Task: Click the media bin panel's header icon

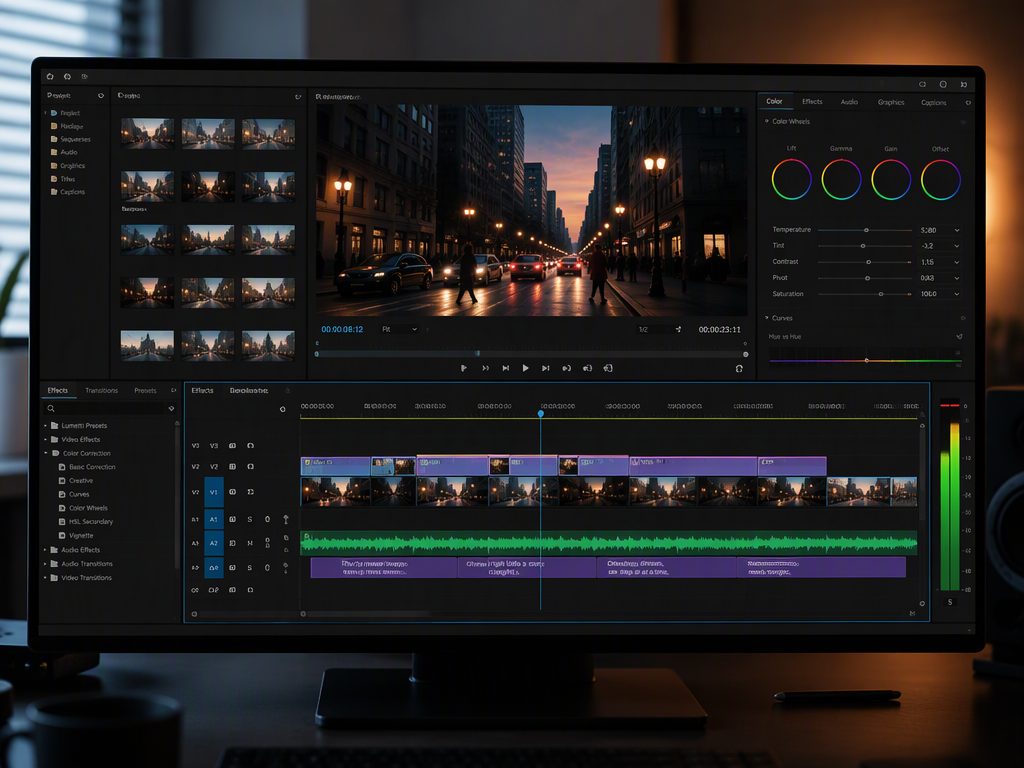Action: [298, 97]
